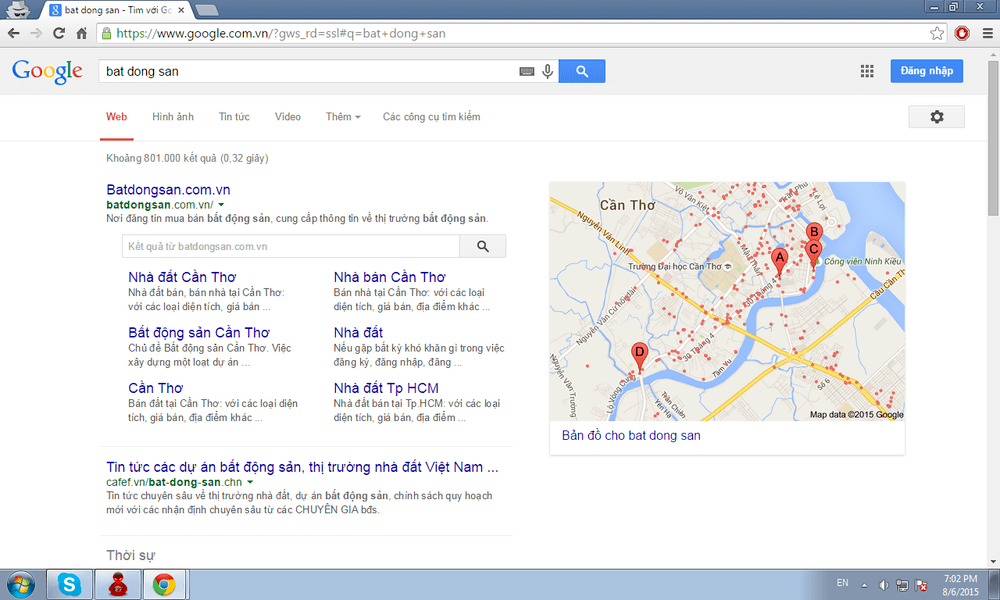Open Các công cụ tìm kiếm

pyautogui.click(x=431, y=117)
